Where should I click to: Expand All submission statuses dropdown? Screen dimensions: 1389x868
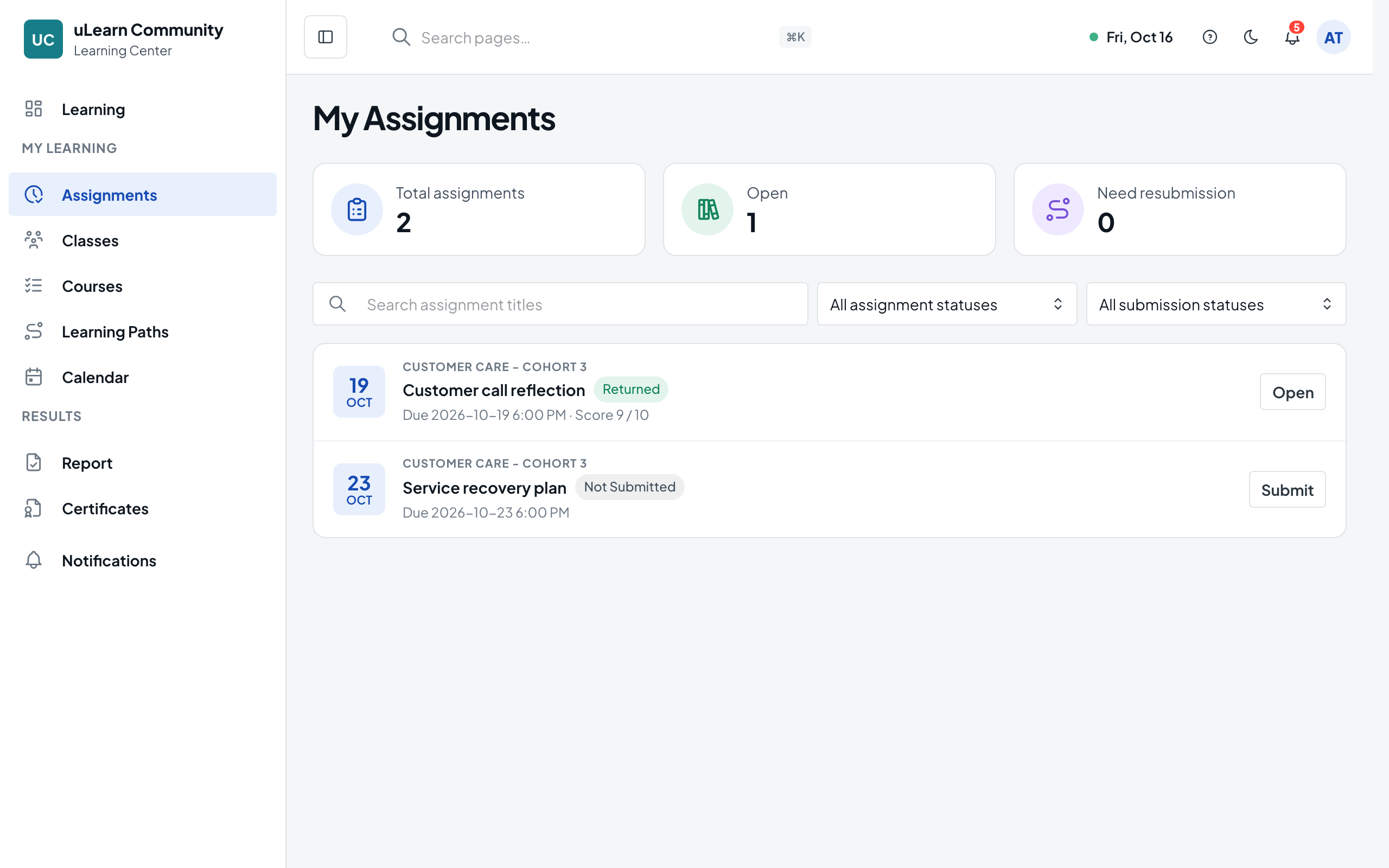(1216, 304)
